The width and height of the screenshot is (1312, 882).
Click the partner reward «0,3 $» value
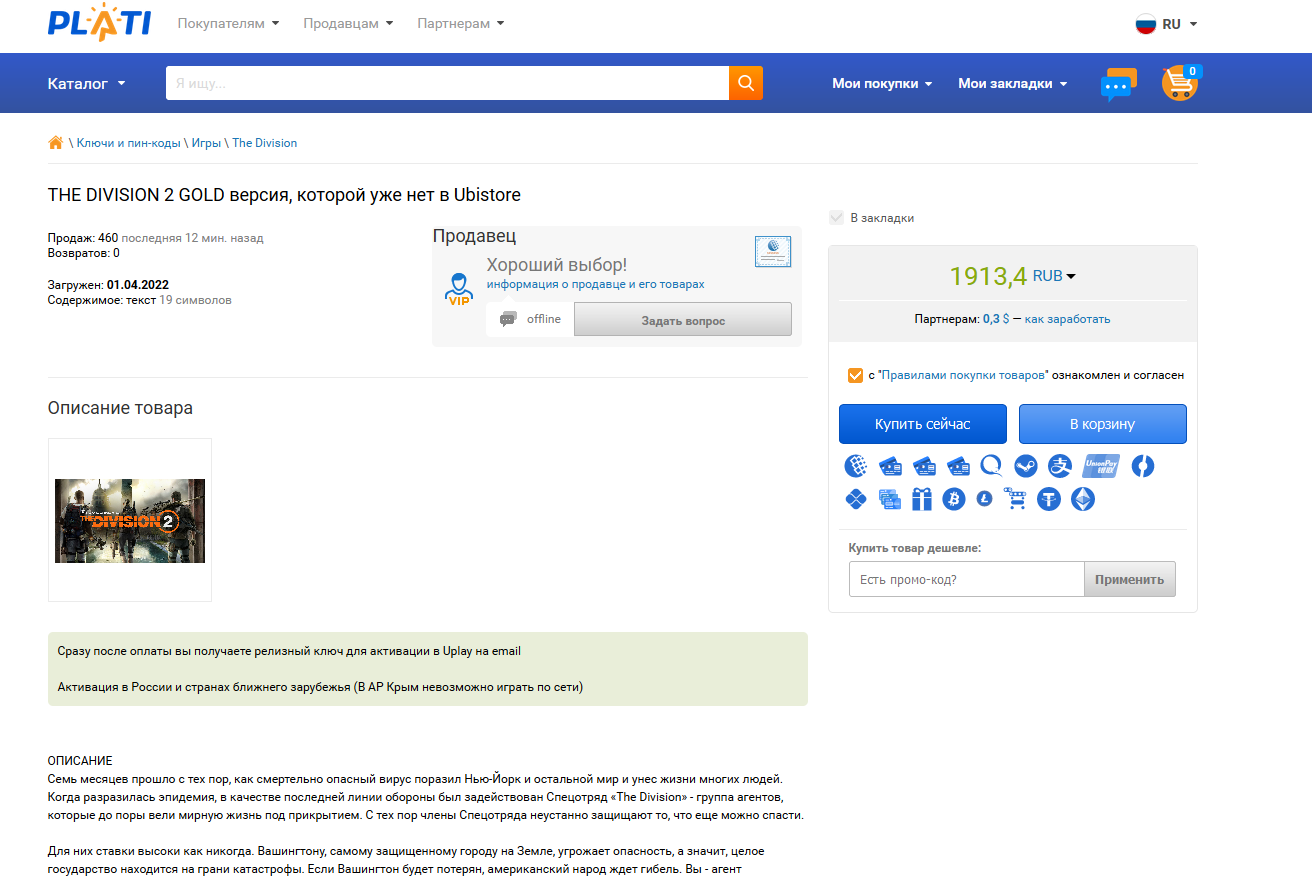pyautogui.click(x=996, y=319)
